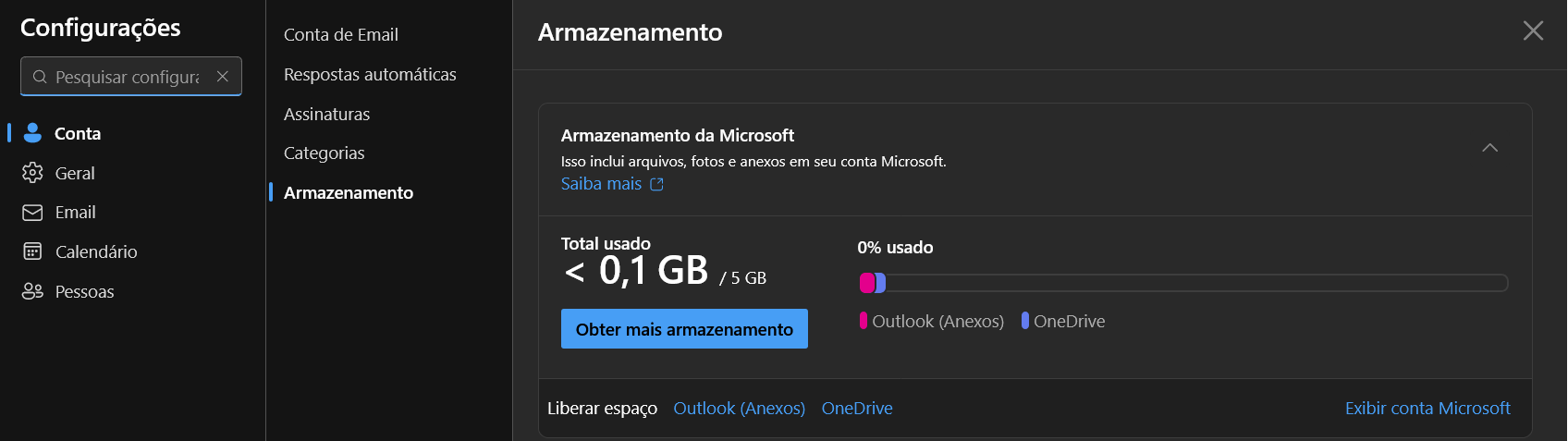
Task: Open the Pessoas people icon
Action: click(32, 291)
